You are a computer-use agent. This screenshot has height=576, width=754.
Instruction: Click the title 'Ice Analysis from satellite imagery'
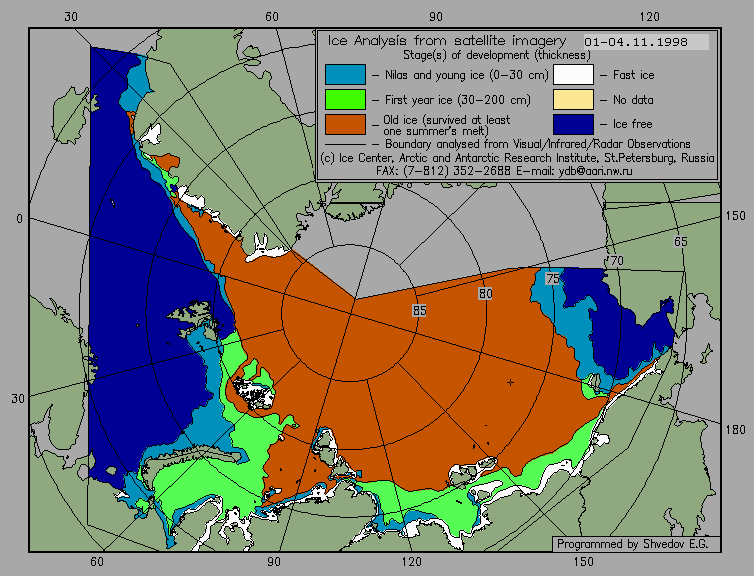[x=447, y=40]
